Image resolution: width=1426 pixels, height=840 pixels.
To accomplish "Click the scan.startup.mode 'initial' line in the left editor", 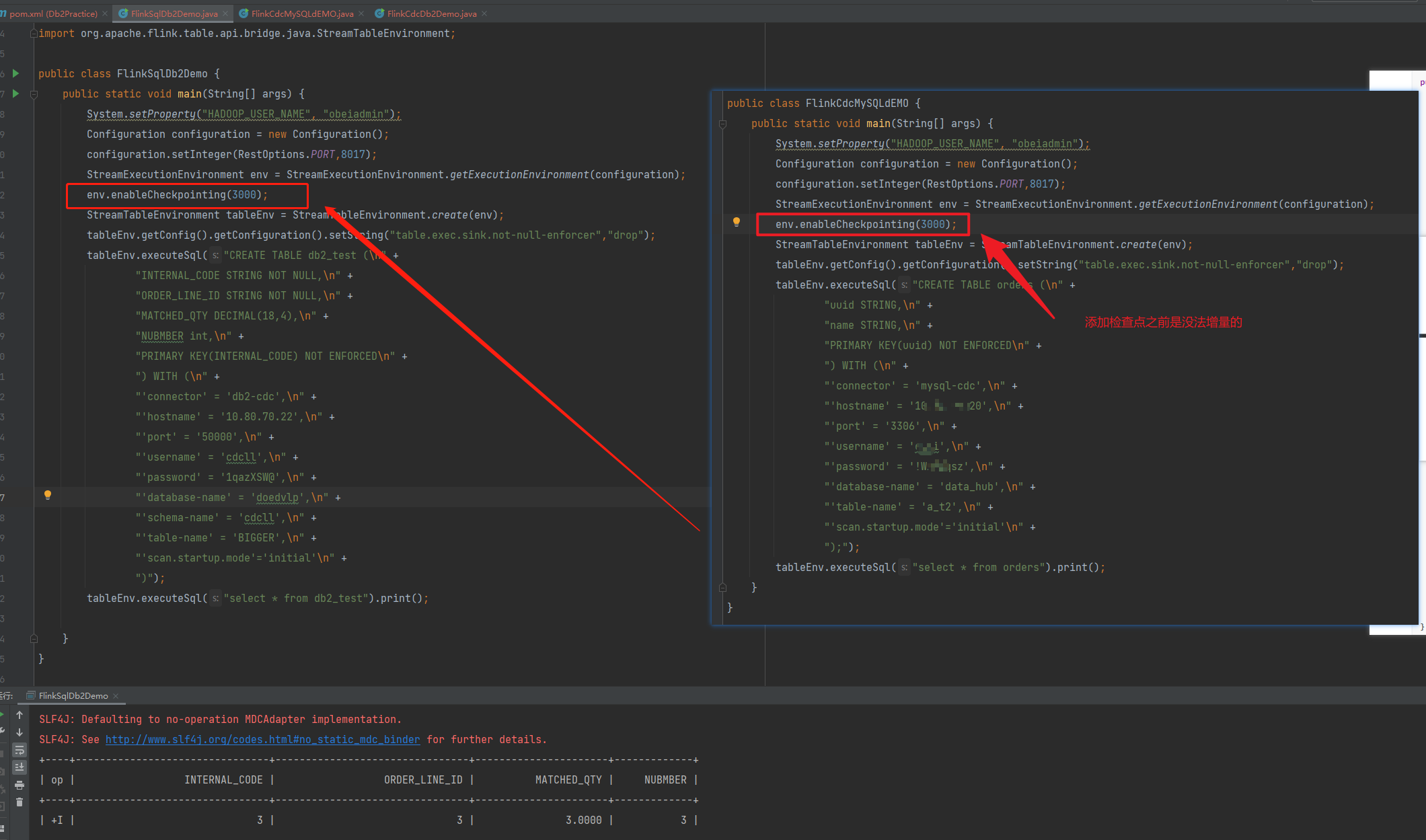I will point(241,558).
